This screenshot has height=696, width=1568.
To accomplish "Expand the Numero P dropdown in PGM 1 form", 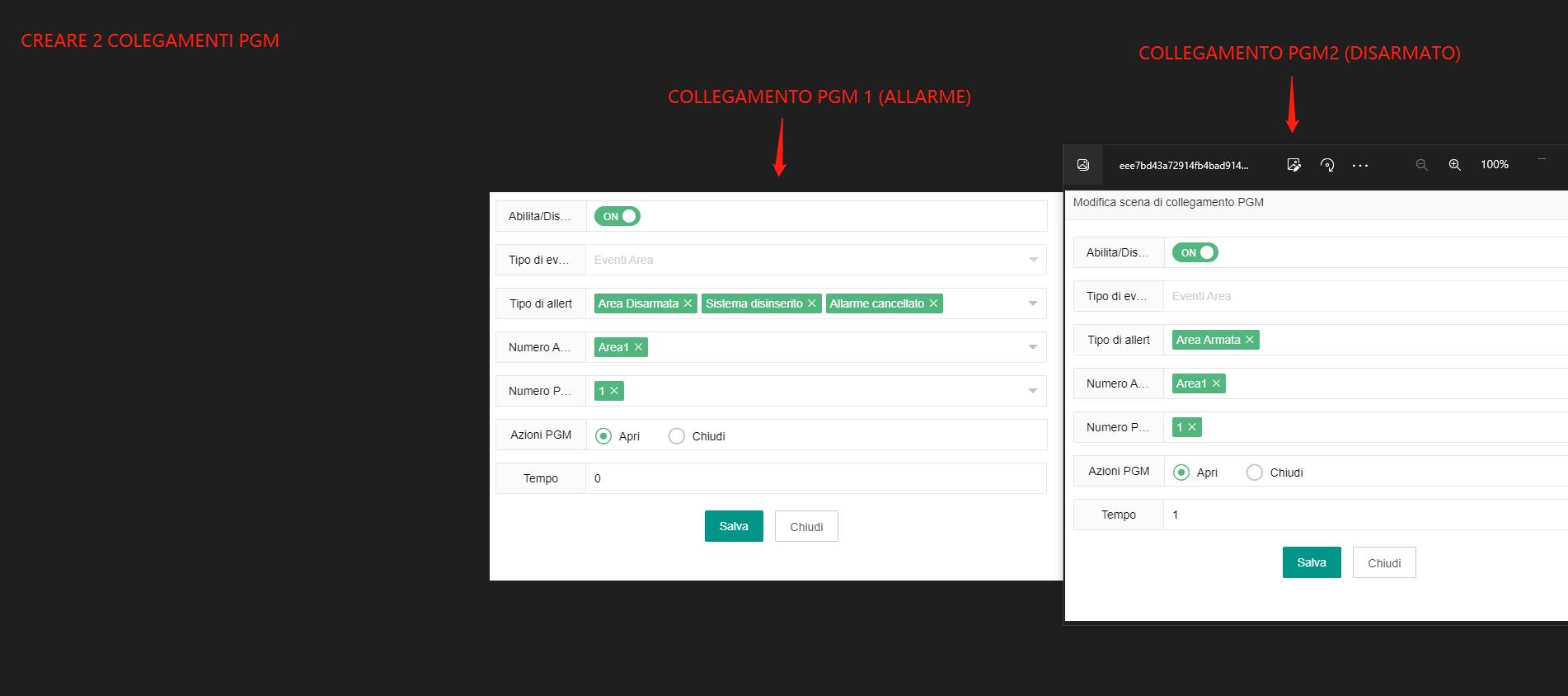I will coord(1033,391).
